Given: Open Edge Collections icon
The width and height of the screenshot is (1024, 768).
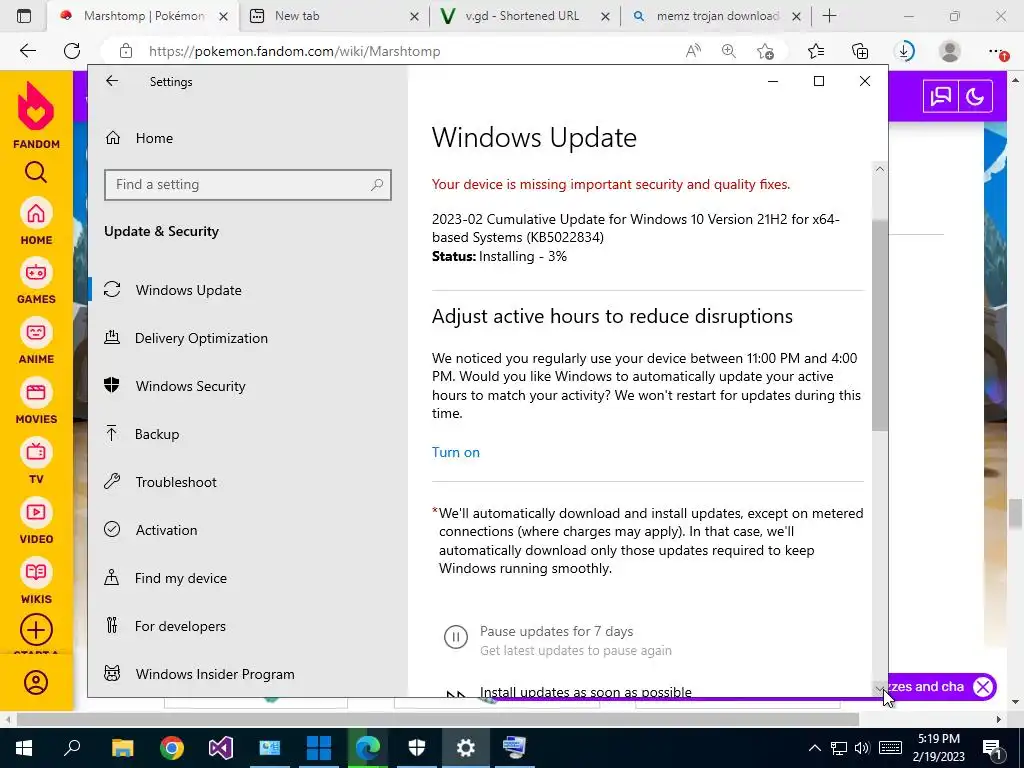Looking at the screenshot, I should pos(860,51).
